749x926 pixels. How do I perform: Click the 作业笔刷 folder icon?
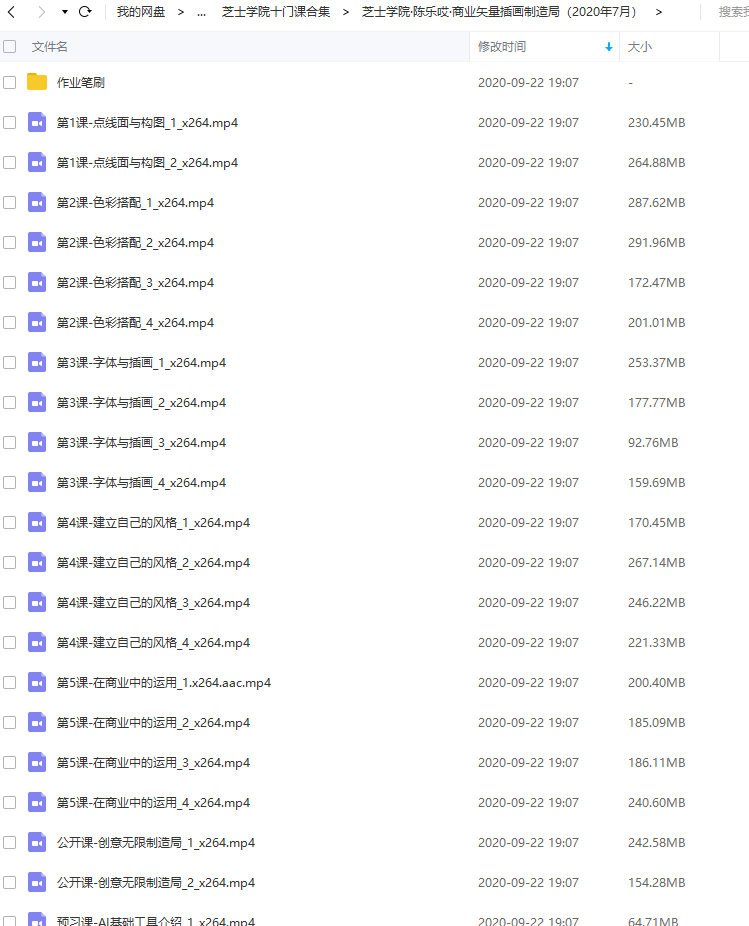(x=37, y=81)
